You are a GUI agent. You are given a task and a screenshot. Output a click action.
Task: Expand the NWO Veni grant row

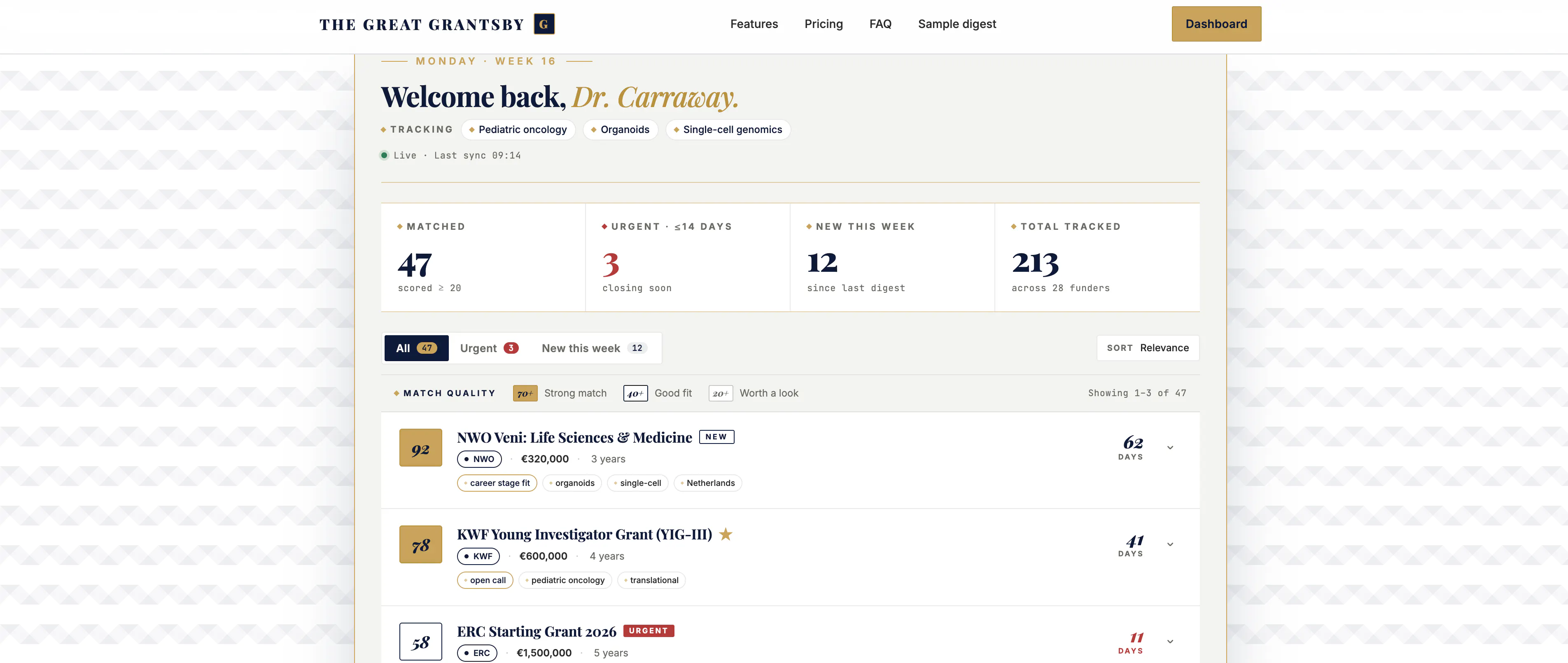(x=1170, y=448)
